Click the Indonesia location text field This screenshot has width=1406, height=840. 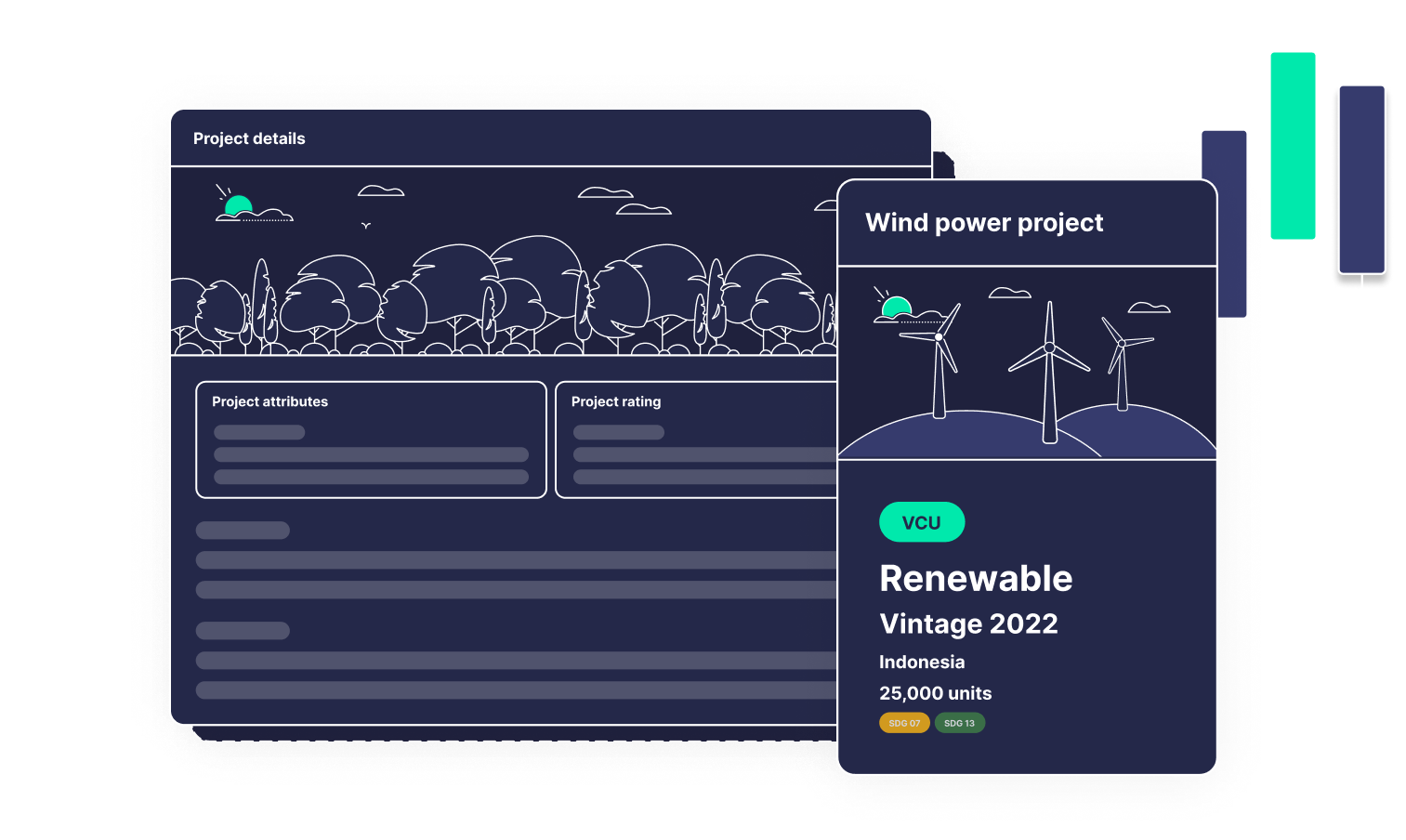[x=922, y=662]
